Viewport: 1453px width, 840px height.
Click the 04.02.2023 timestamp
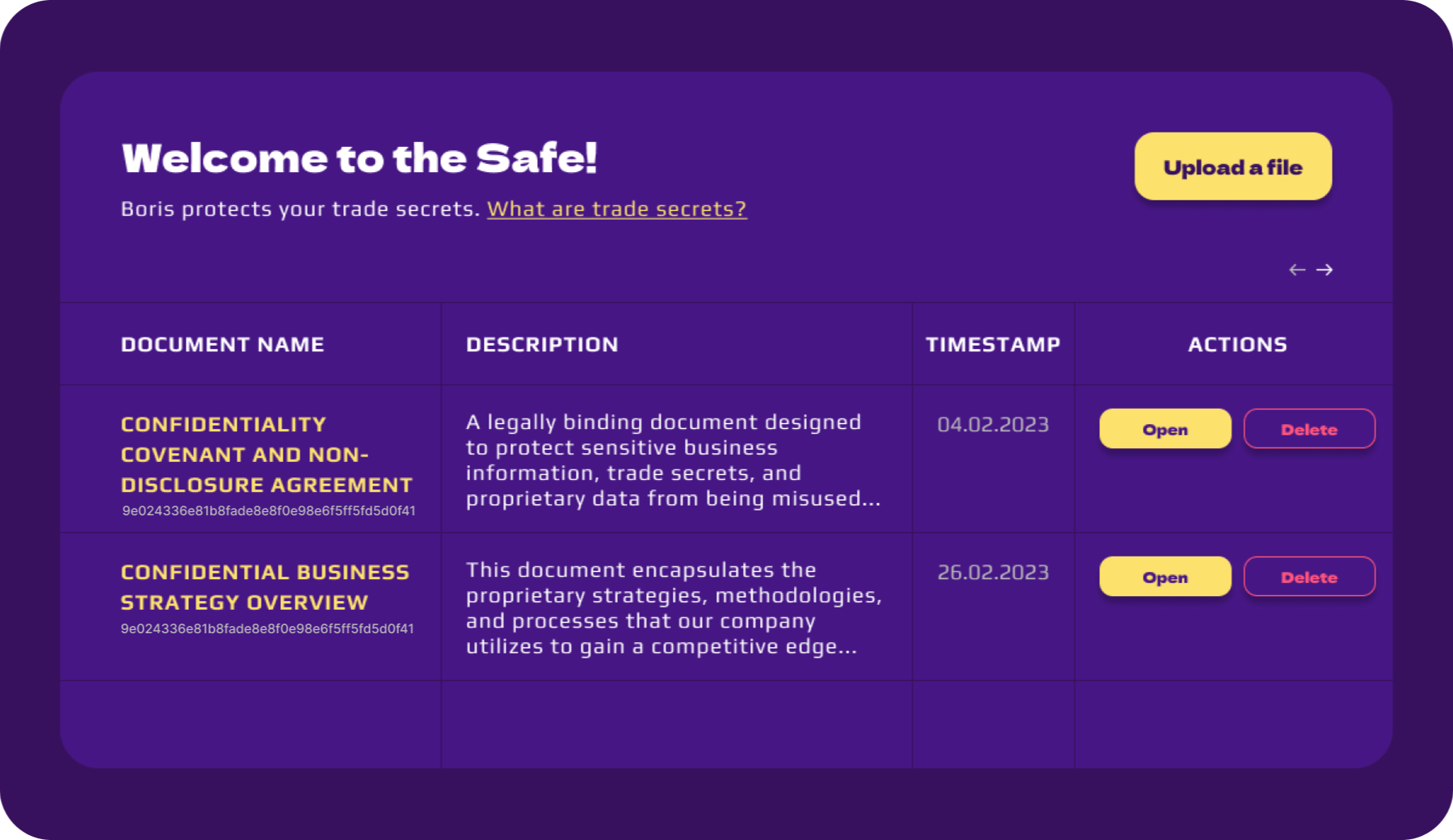pos(993,425)
